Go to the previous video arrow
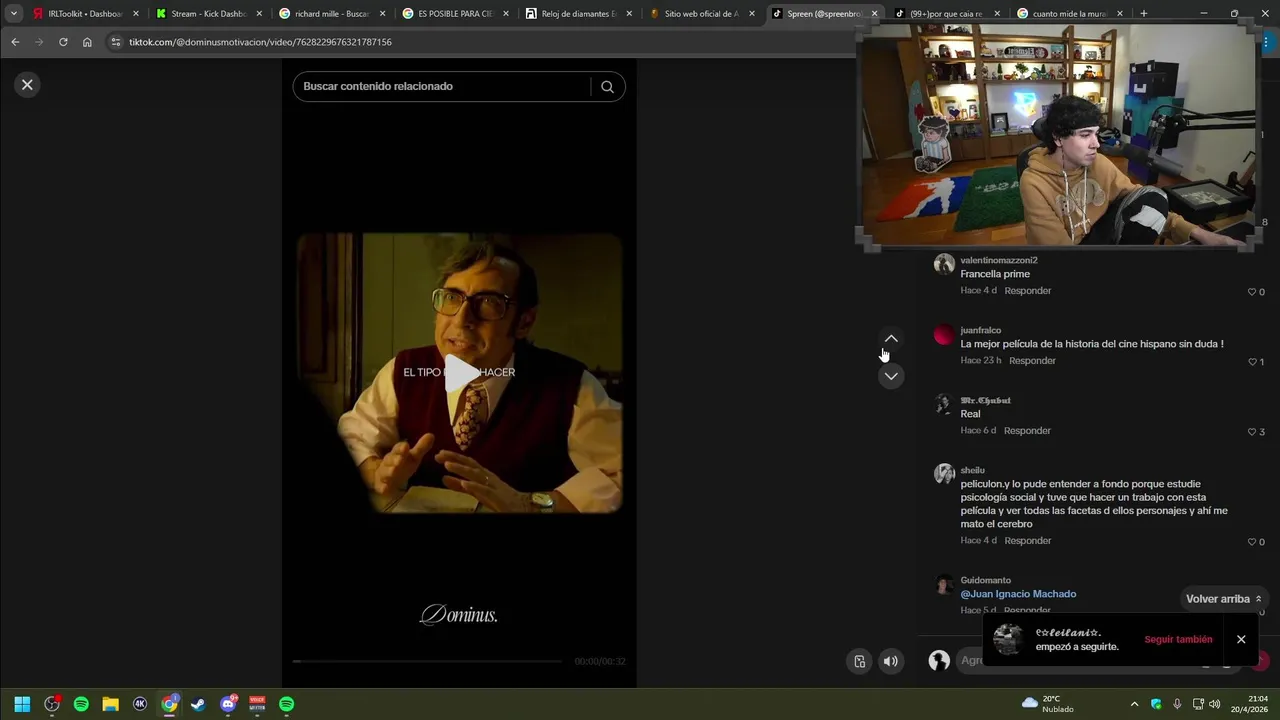1280x720 pixels. click(891, 339)
